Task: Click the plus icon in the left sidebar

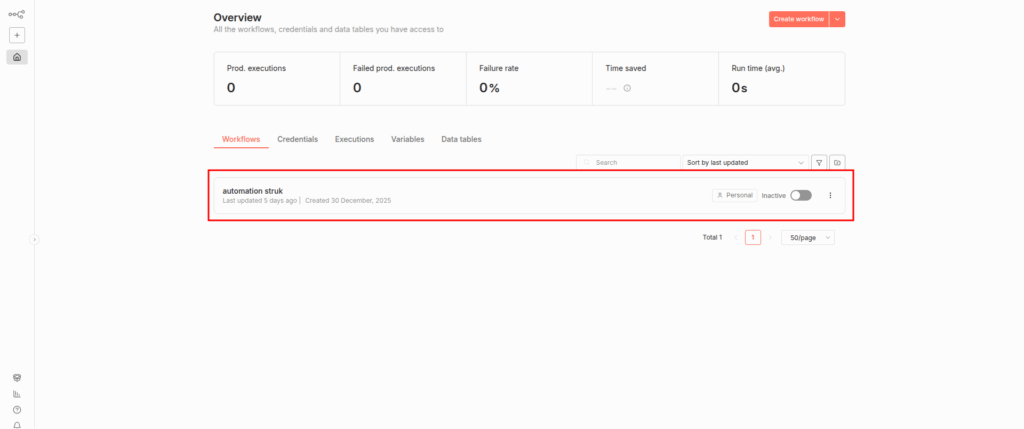Action: pyautogui.click(x=17, y=35)
